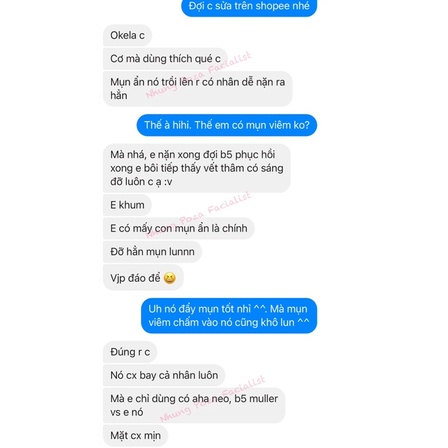Select the "Vjp đáo để" message bubble
This screenshot has height=448, width=448.
pyautogui.click(x=143, y=278)
